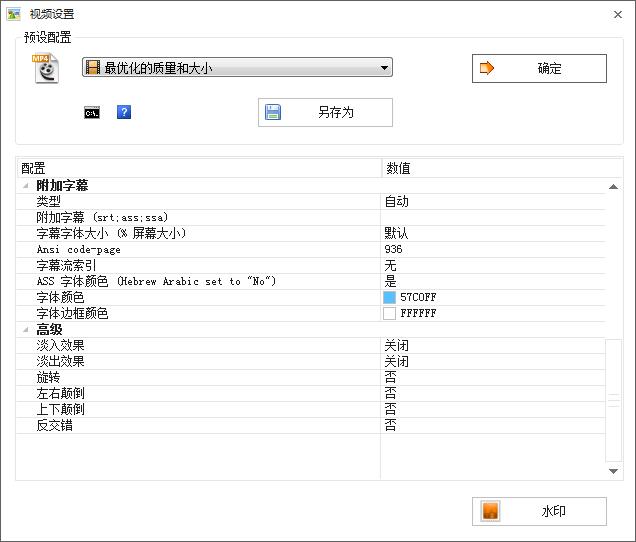Click the blue 57C0FF font color swatch
636x542 pixels.
coord(389,297)
